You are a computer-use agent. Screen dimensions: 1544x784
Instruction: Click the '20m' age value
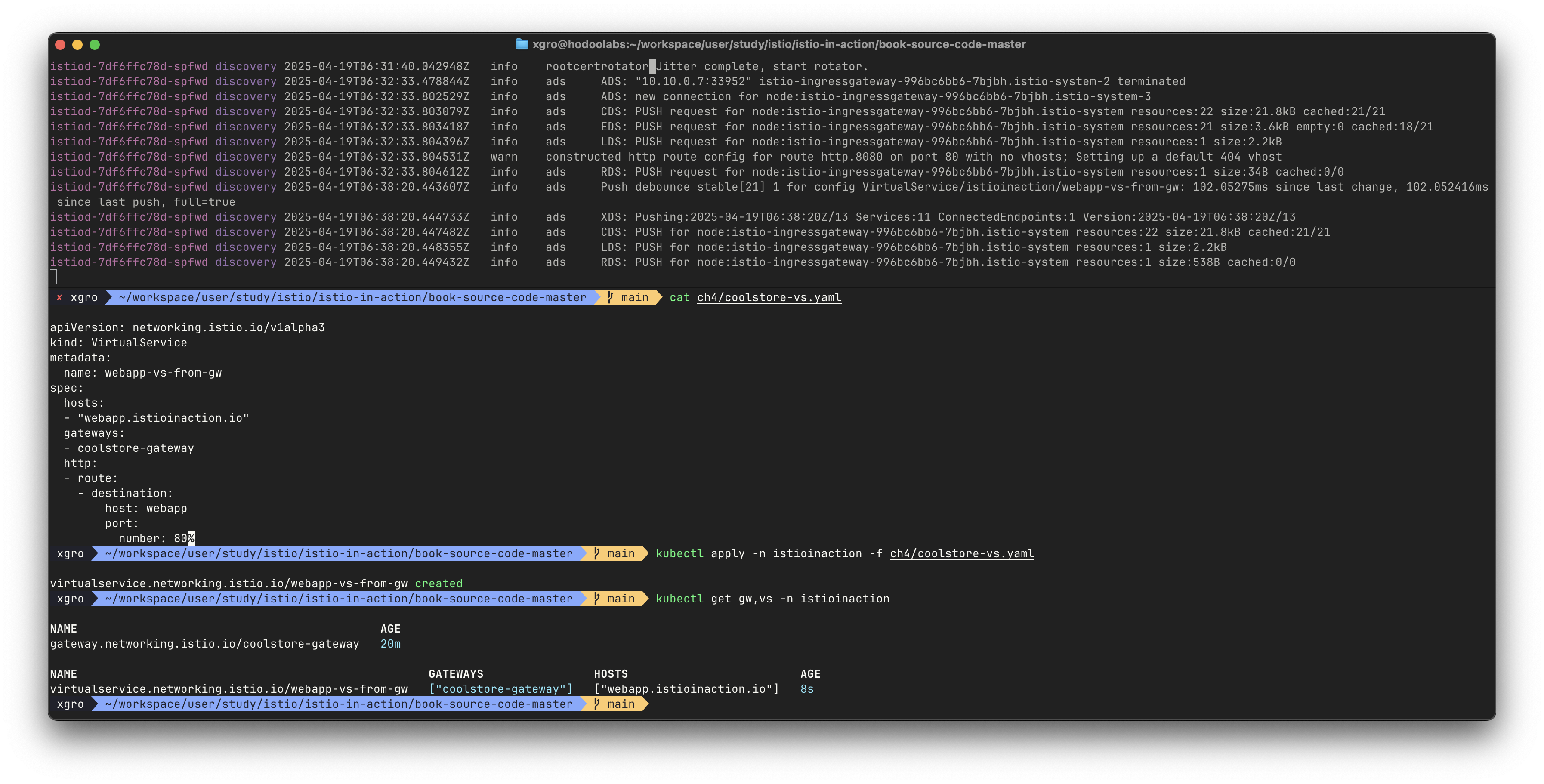point(390,644)
